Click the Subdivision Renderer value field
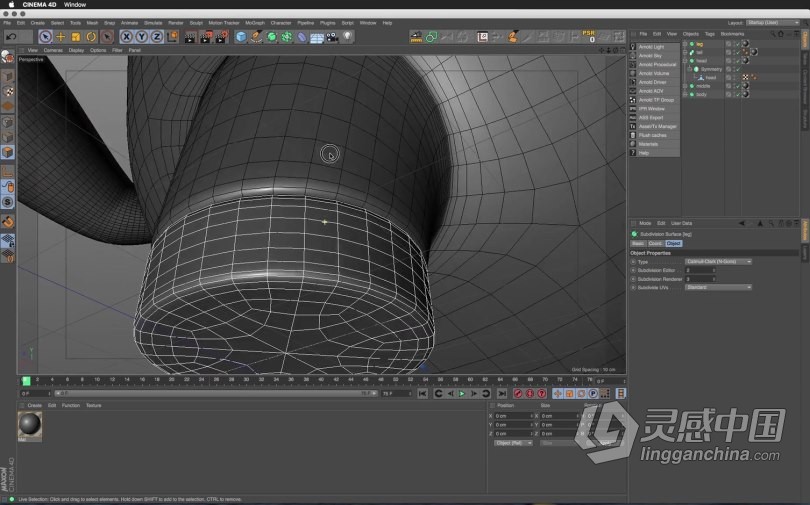The image size is (810, 505). (x=700, y=279)
